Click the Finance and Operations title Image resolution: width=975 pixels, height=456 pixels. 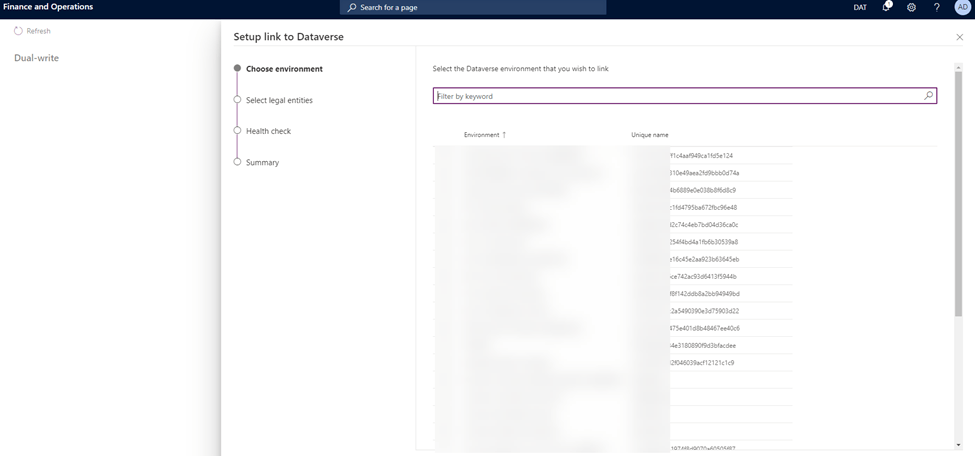click(x=48, y=7)
